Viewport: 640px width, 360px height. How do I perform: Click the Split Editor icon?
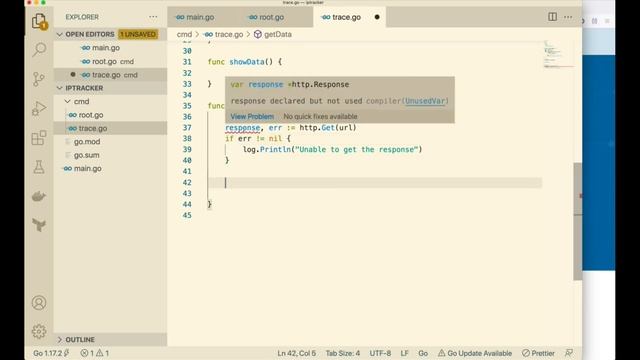pos(552,17)
